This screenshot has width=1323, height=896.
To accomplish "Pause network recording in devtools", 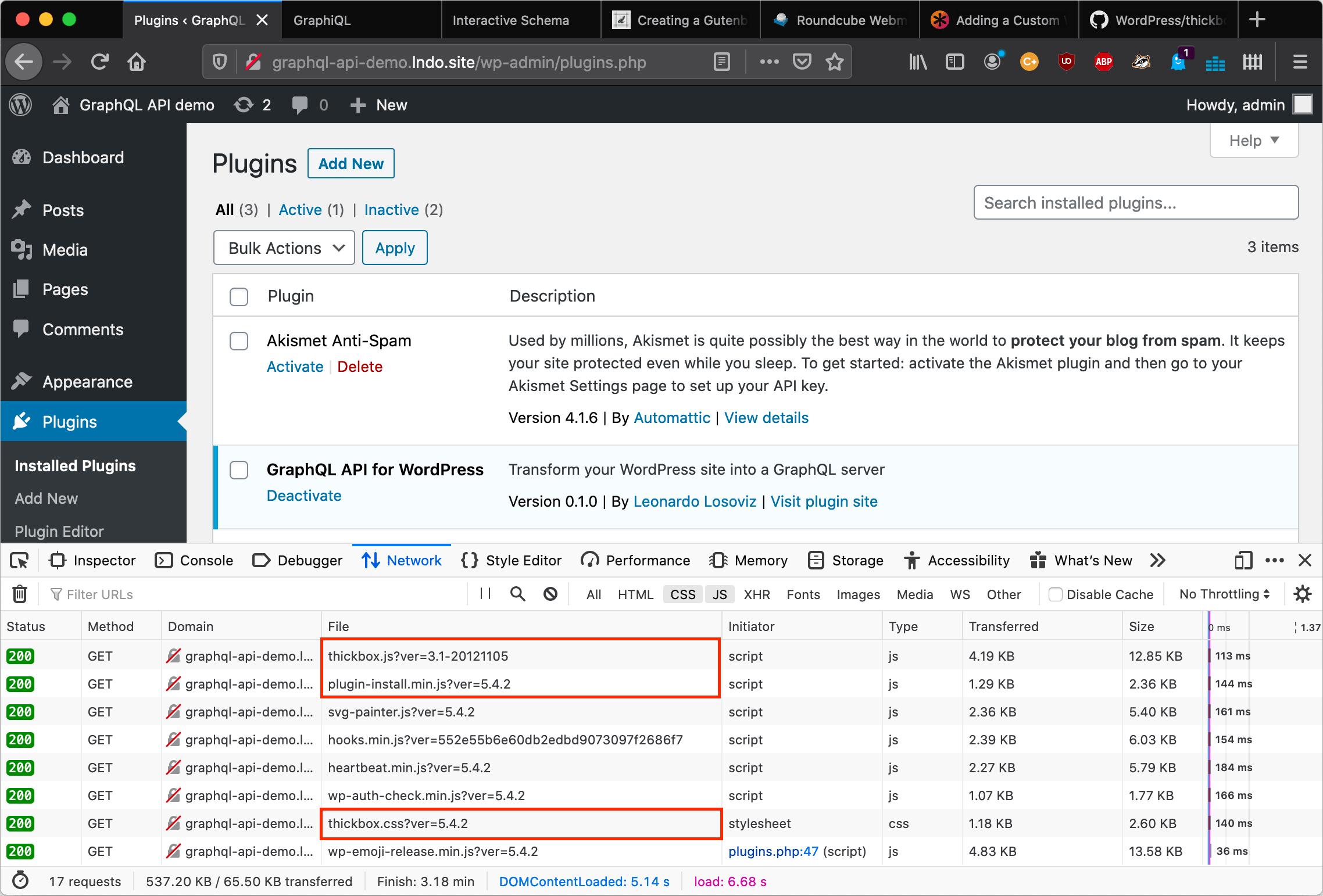I will tap(485, 594).
